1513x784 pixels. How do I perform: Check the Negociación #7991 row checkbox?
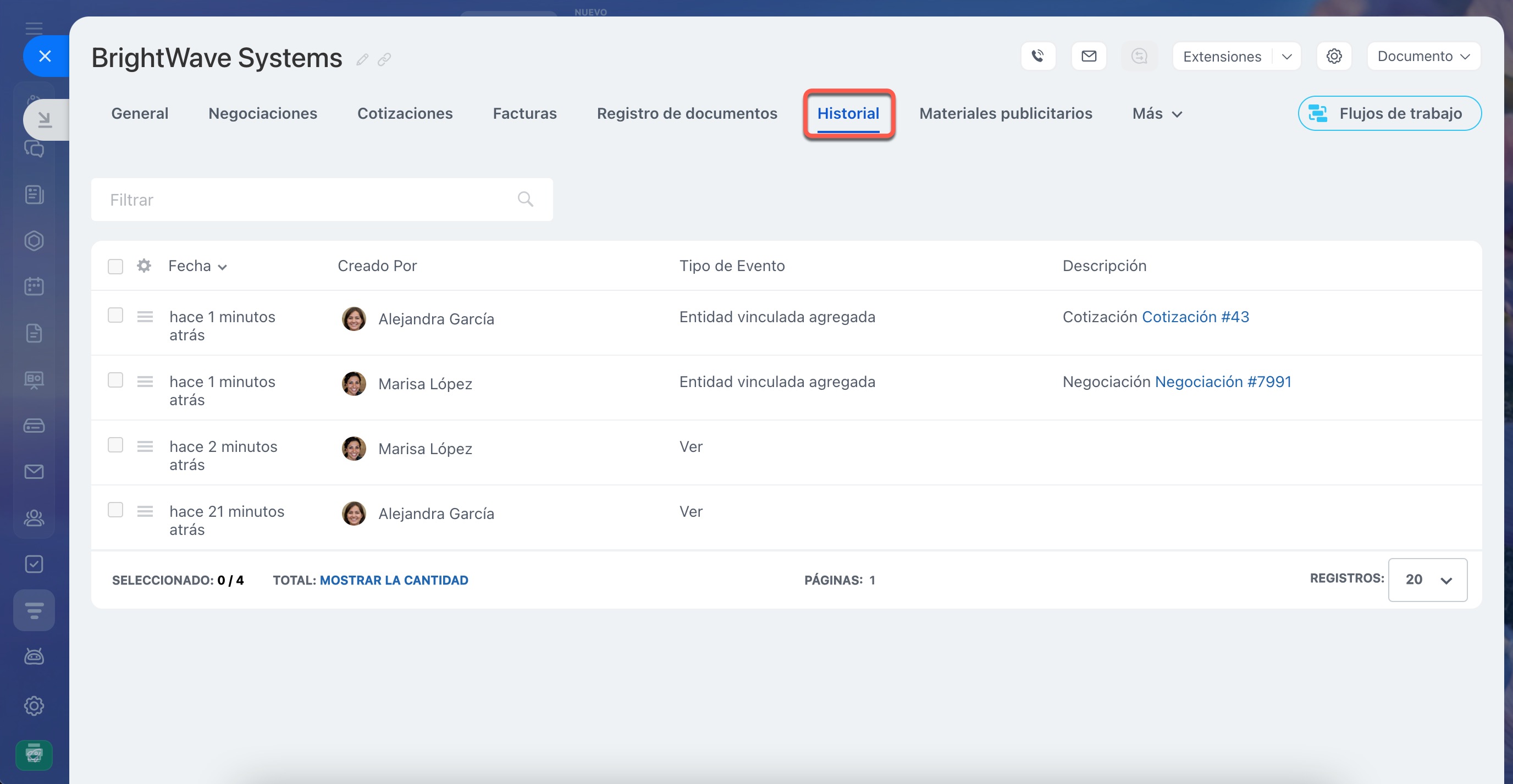[115, 380]
